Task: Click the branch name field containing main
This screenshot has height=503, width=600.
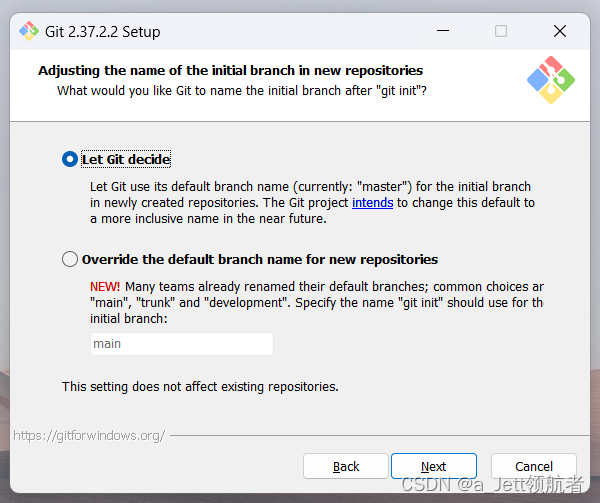Action: click(182, 344)
